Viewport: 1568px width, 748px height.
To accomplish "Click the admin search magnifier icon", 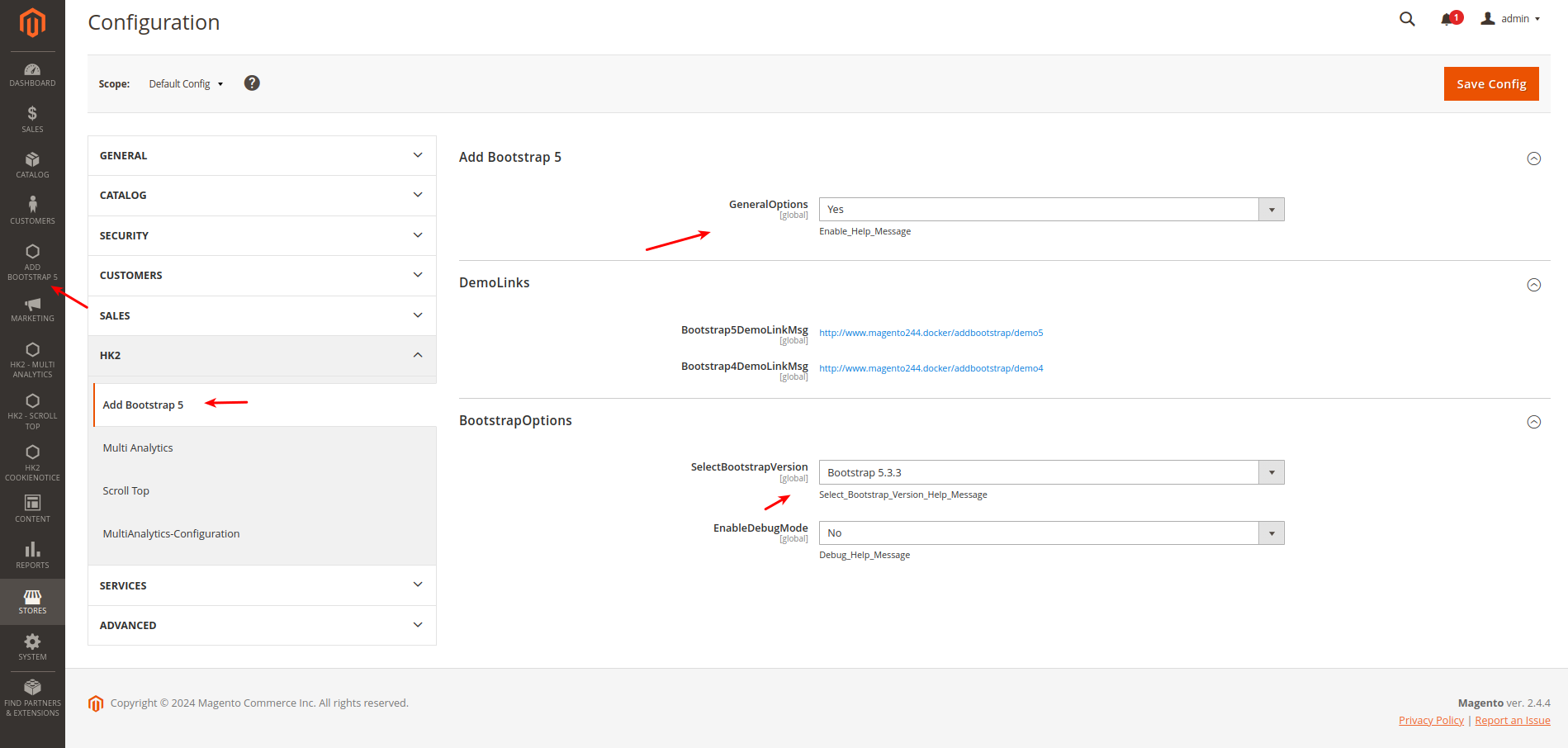I will point(1406,18).
